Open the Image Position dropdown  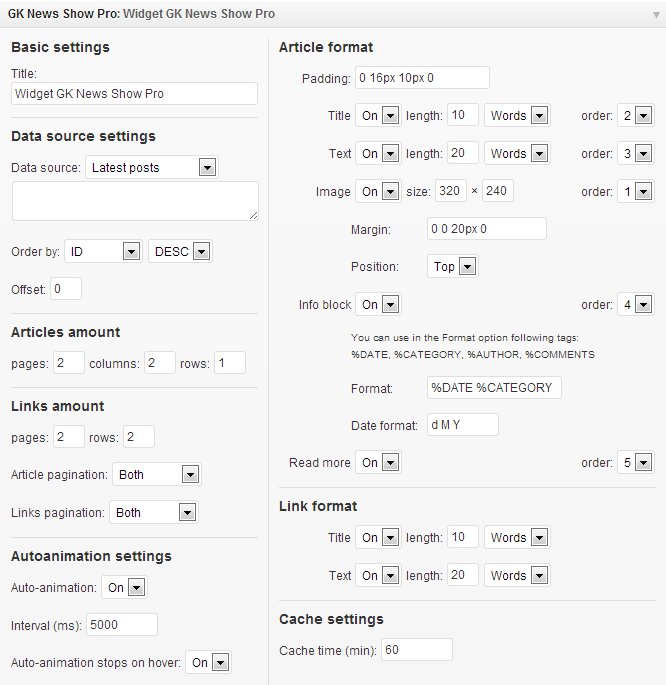click(452, 267)
